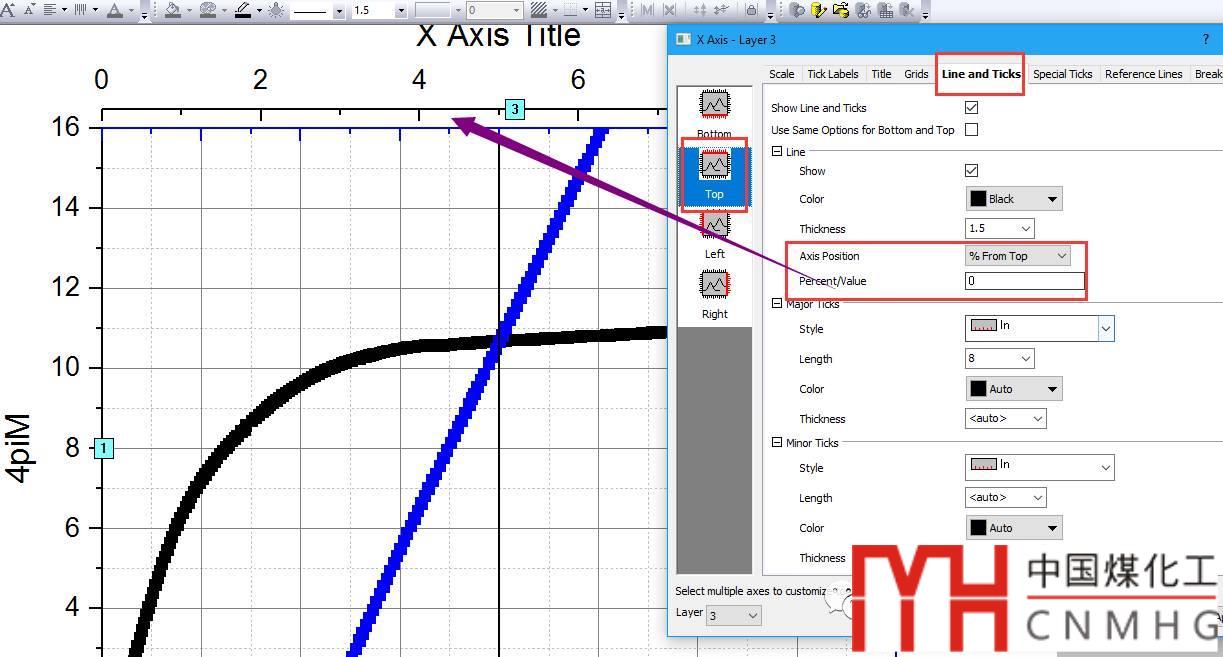
Task: Click layer 3 icon on graph
Action: click(x=515, y=109)
